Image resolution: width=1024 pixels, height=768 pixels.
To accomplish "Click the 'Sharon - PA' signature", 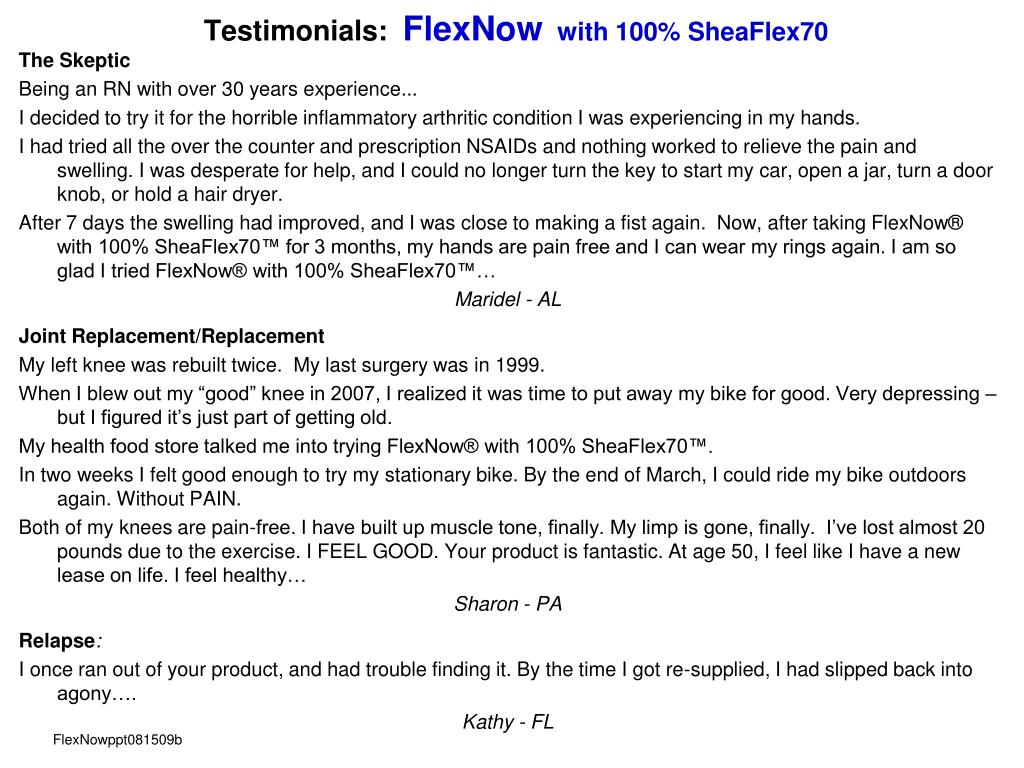I will (x=508, y=603).
